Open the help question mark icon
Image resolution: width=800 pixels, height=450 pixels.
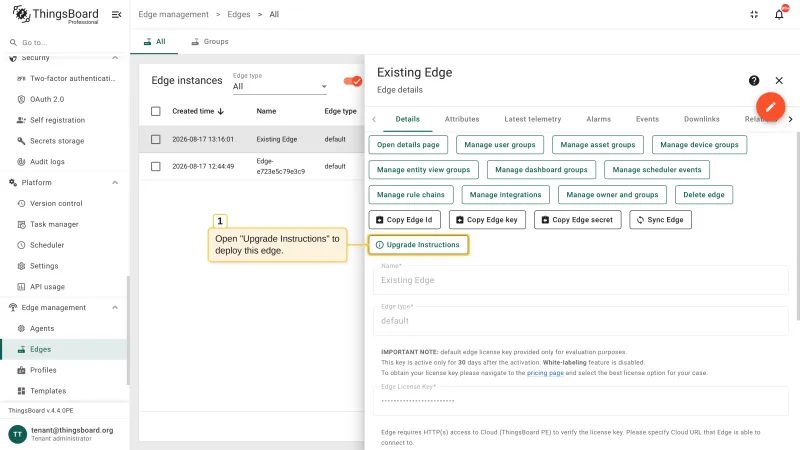[x=754, y=80]
